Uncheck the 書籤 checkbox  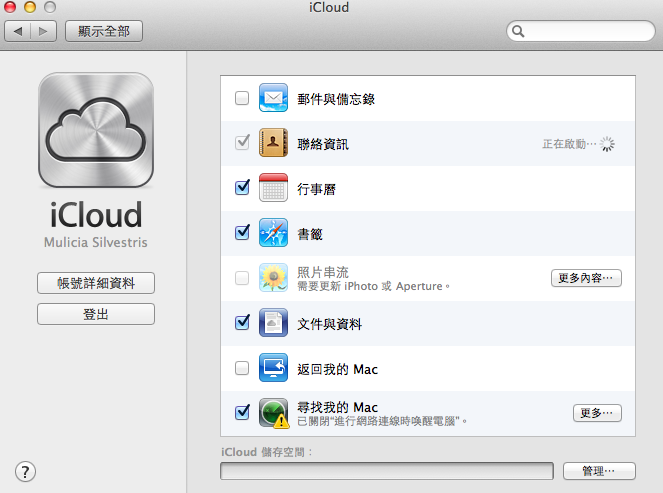tap(242, 232)
